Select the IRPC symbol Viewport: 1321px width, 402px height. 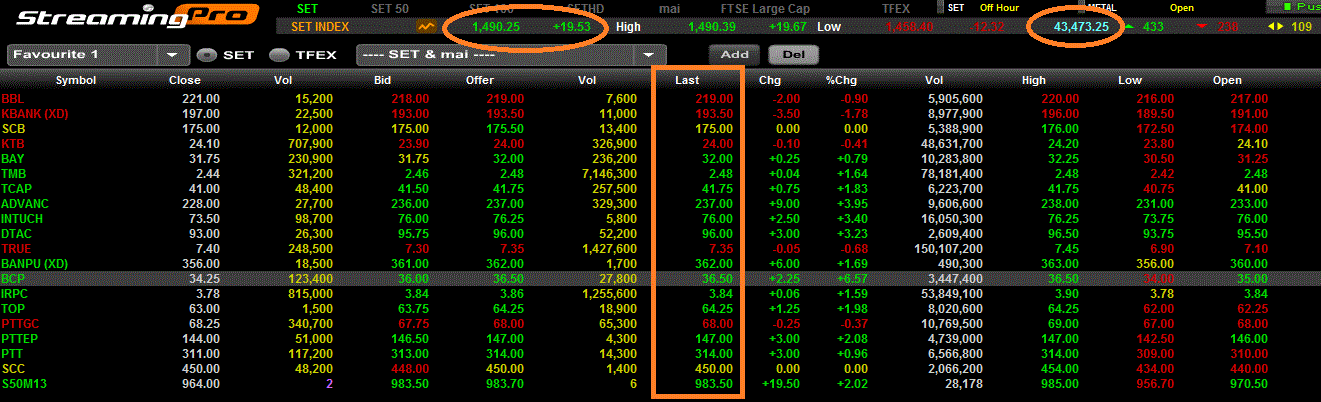click(x=16, y=293)
